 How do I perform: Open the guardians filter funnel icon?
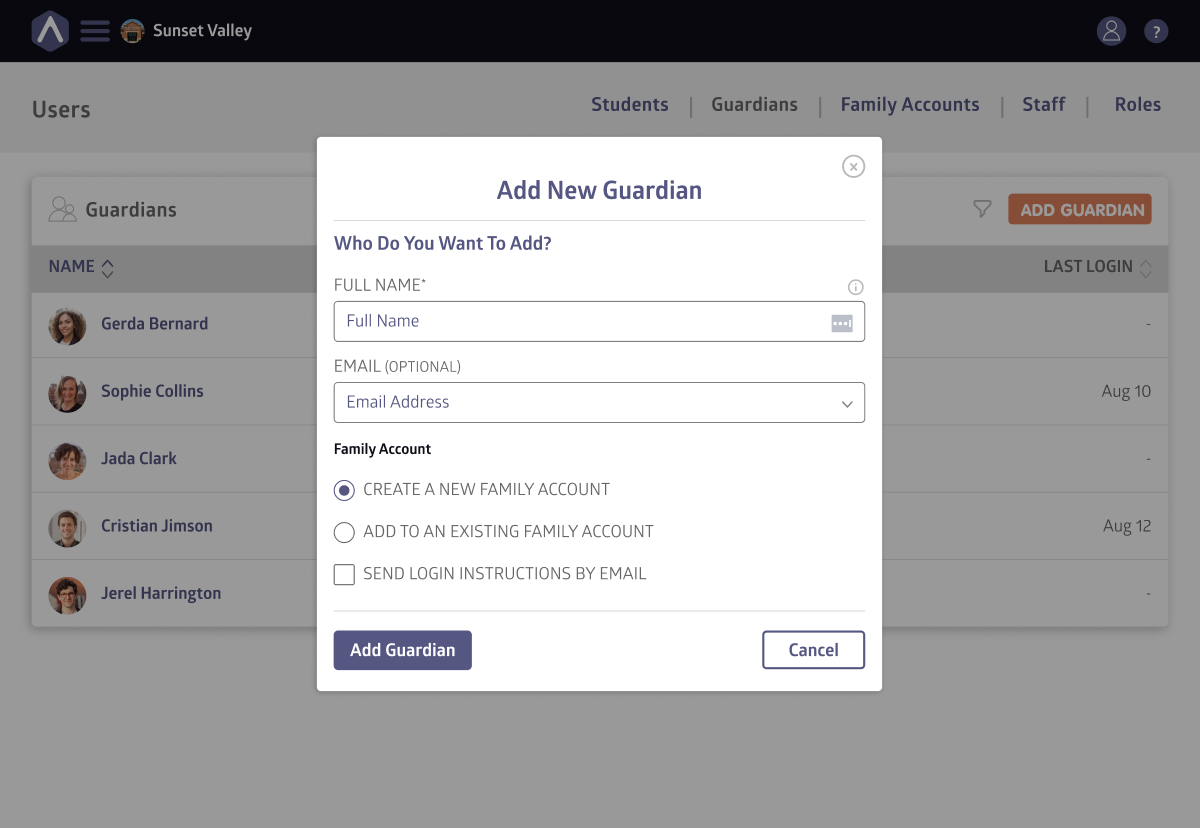(982, 209)
